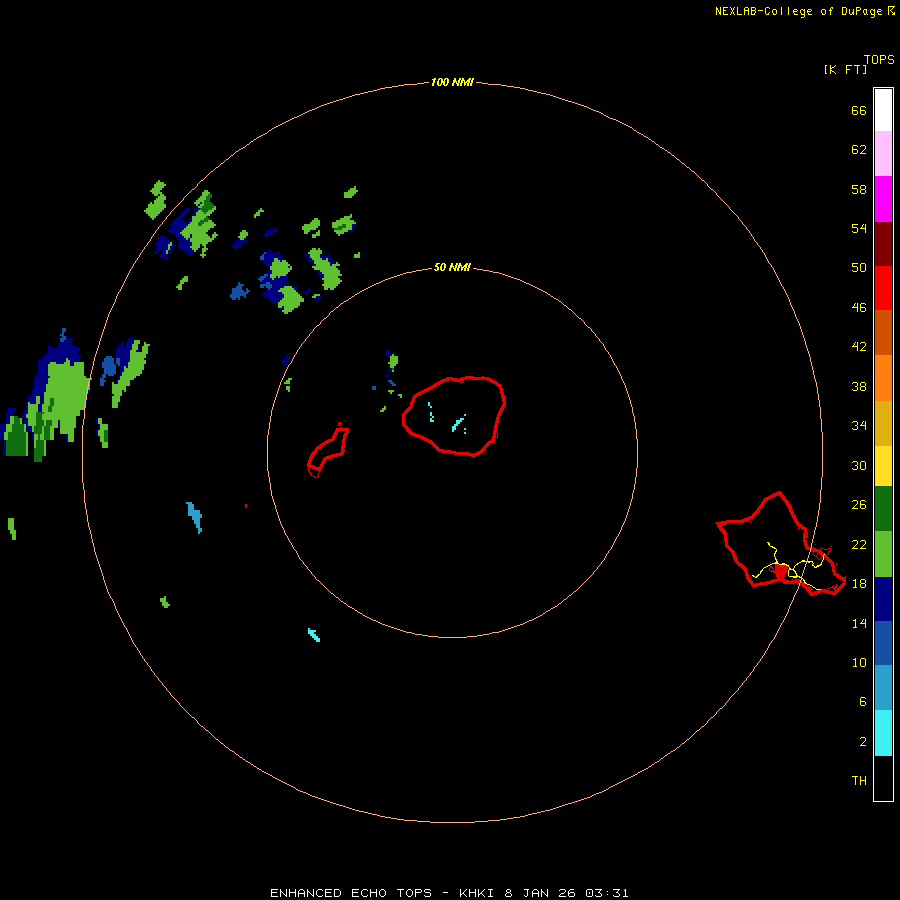Click the magenta 58 kft legend swatch
Viewport: 900px width, 900px height.
point(883,199)
